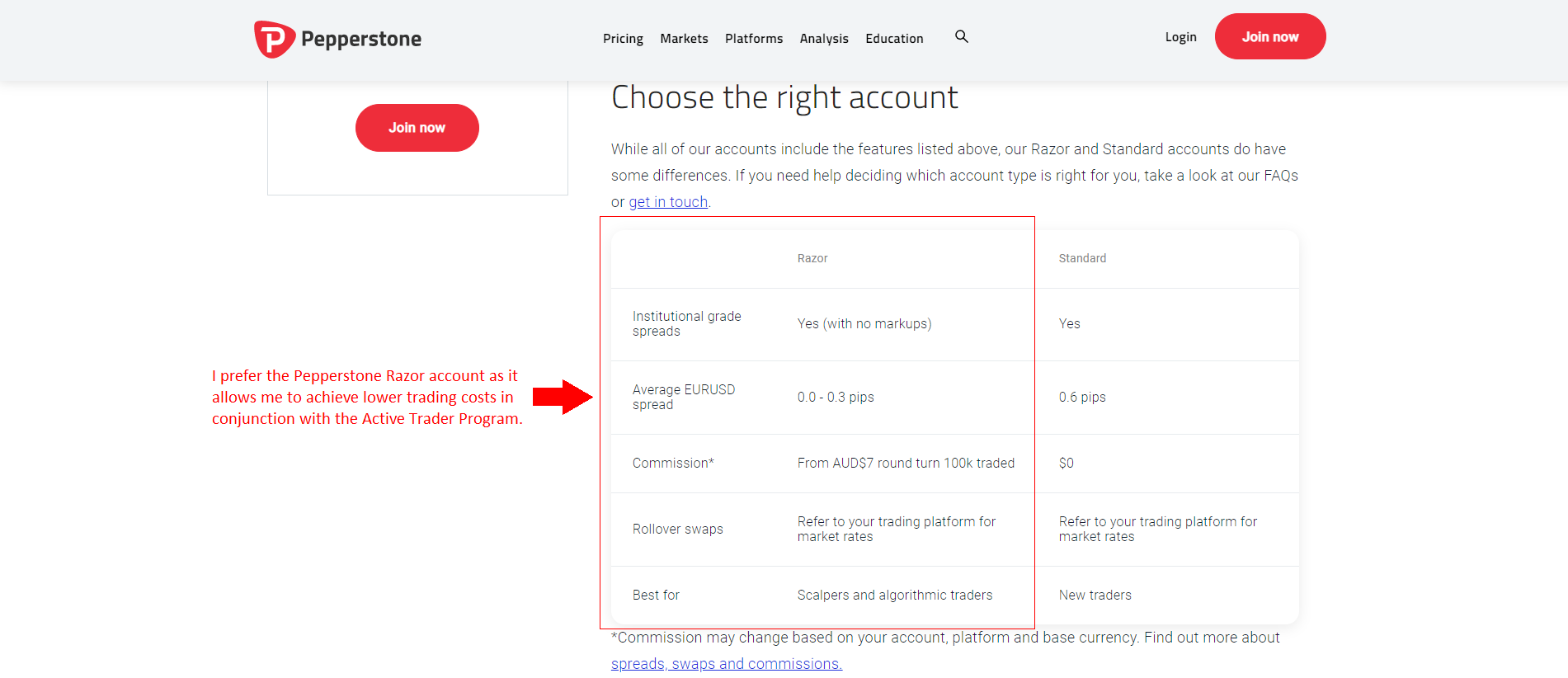Viewport: 1568px width, 678px height.
Task: Click the Average EURUSD spread row label
Action: pos(683,397)
